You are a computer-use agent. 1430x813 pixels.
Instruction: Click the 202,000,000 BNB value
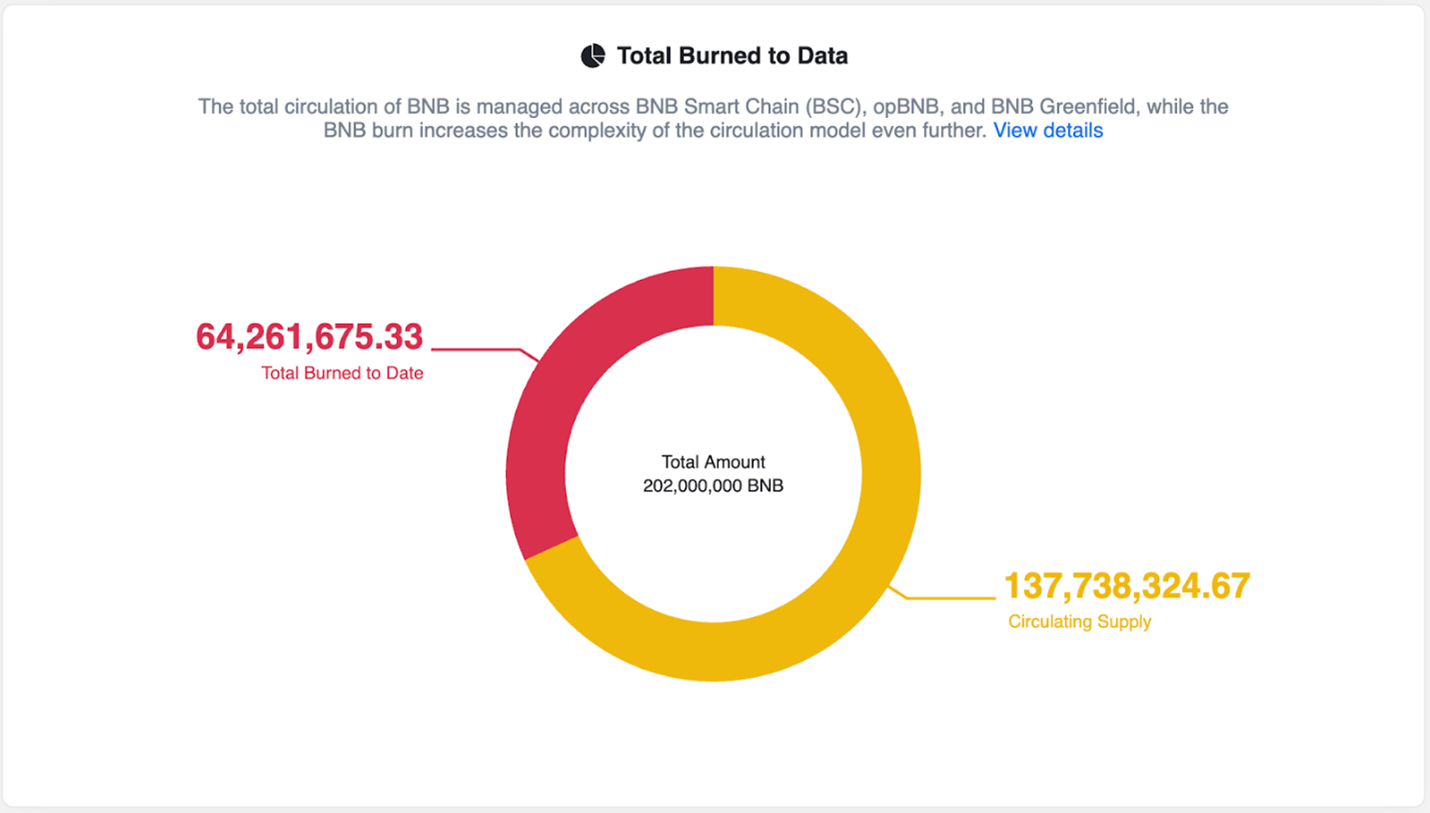pos(713,486)
